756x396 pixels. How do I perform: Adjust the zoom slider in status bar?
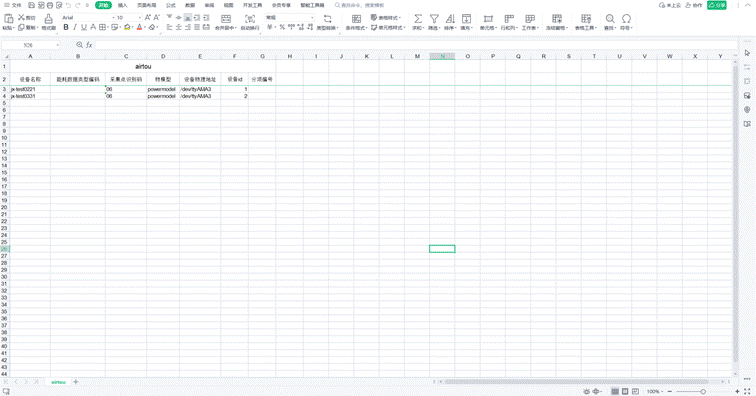703,392
